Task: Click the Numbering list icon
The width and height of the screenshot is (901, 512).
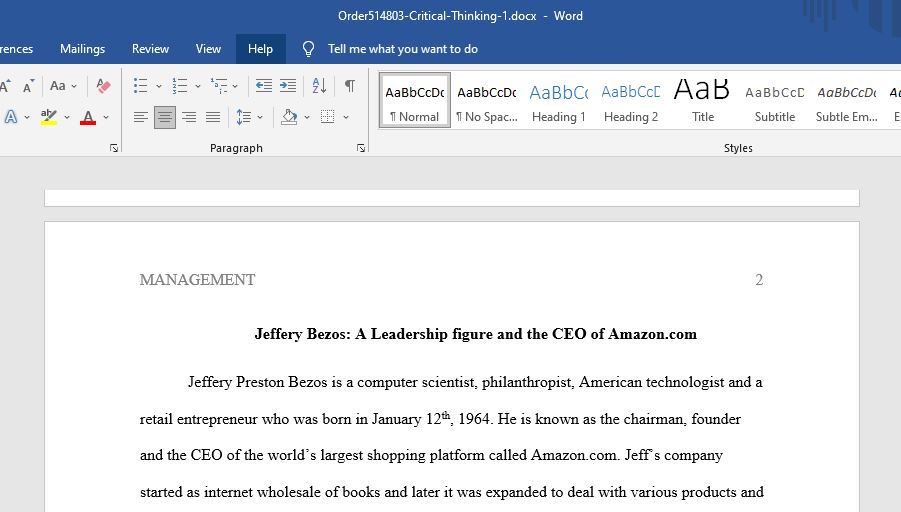Action: [180, 86]
